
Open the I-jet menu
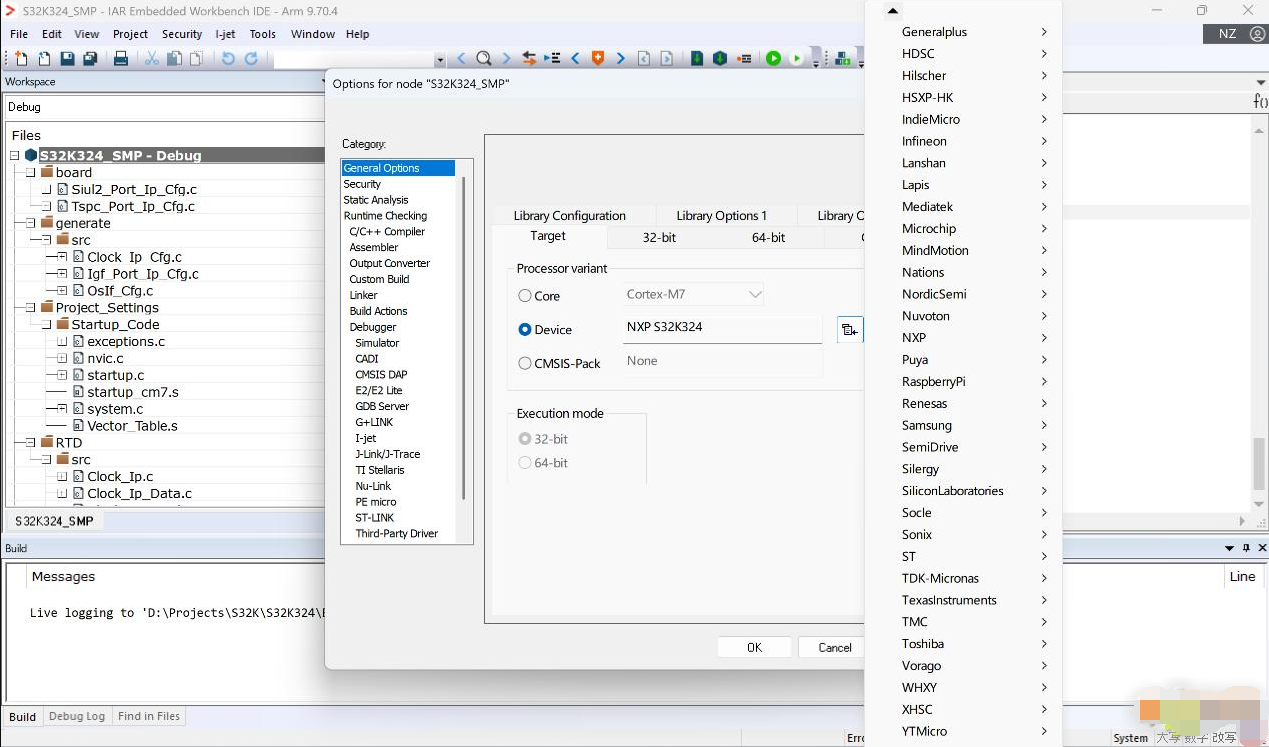click(x=226, y=34)
